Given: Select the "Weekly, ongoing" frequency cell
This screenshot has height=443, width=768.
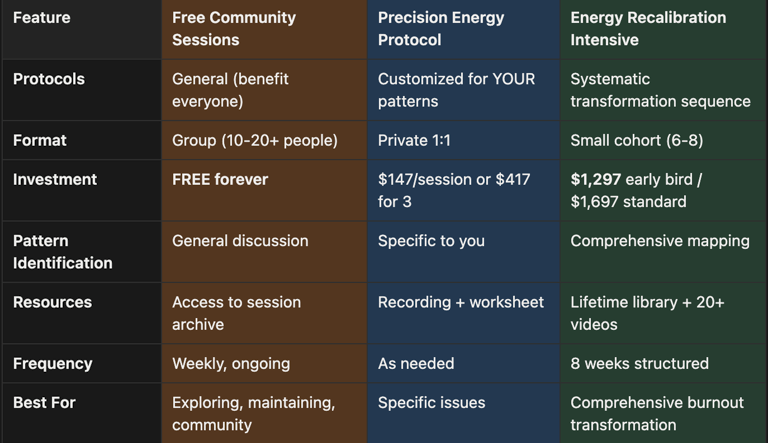Looking at the screenshot, I should 231,363.
